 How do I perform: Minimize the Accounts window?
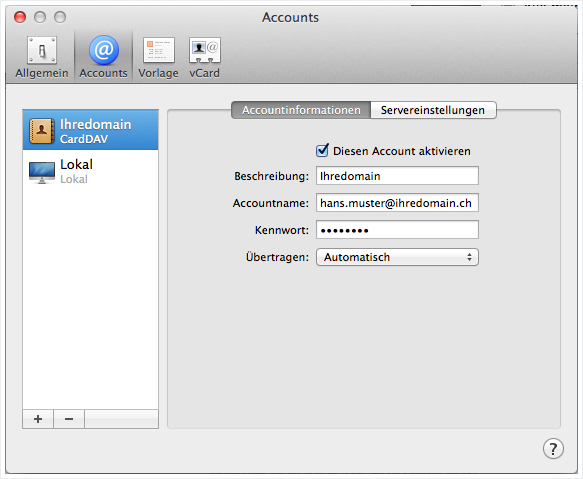pyautogui.click(x=40, y=17)
